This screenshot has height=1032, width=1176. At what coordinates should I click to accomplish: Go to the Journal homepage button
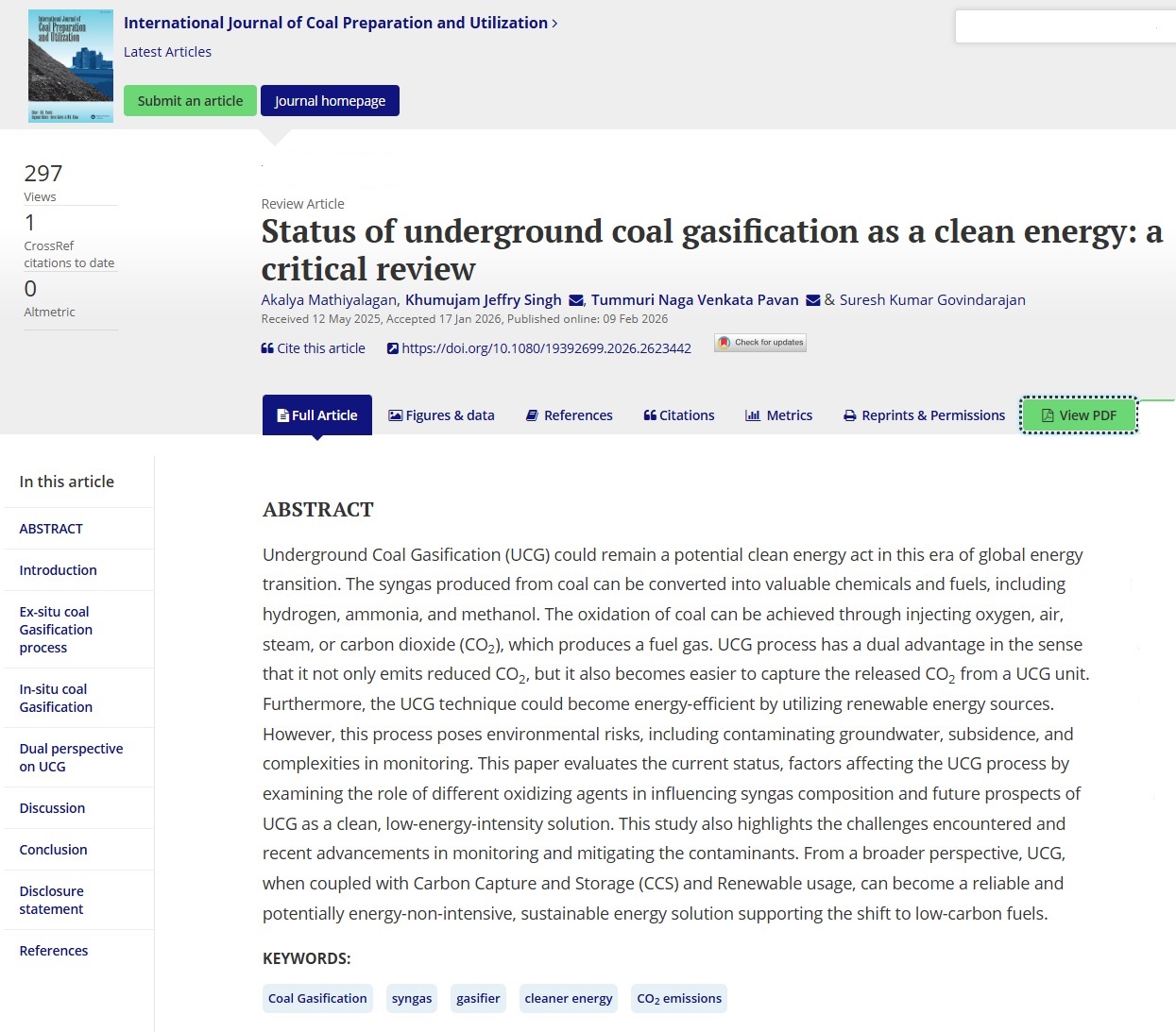point(330,101)
